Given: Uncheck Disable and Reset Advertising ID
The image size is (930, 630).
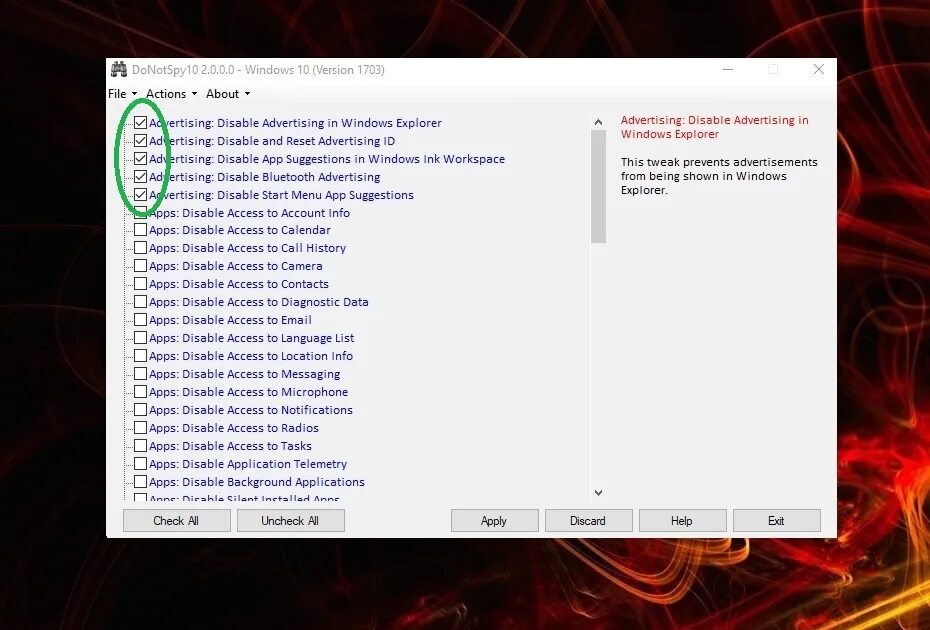Looking at the screenshot, I should [141, 141].
